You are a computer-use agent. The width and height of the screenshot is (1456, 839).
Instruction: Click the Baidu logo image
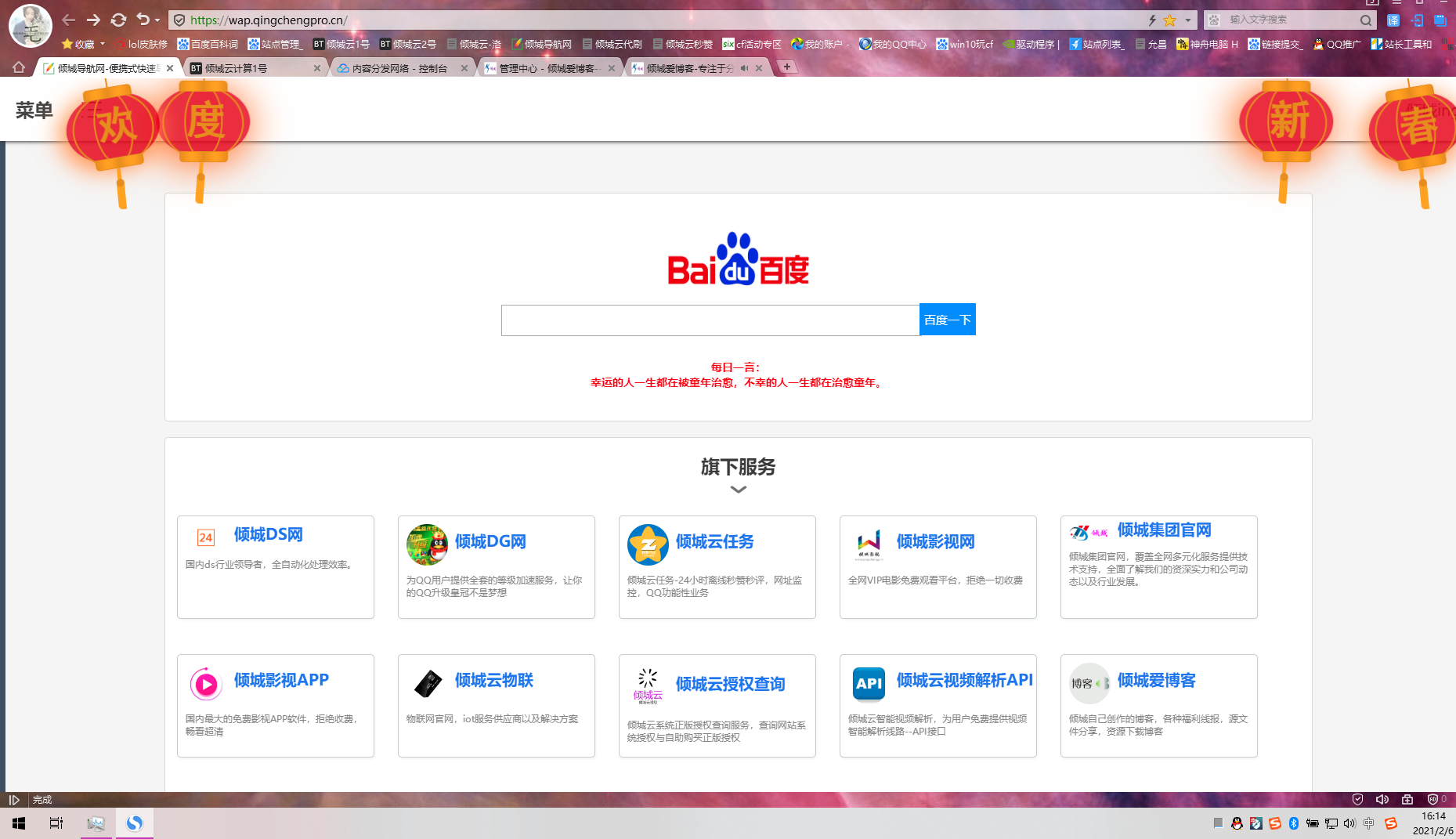click(738, 259)
